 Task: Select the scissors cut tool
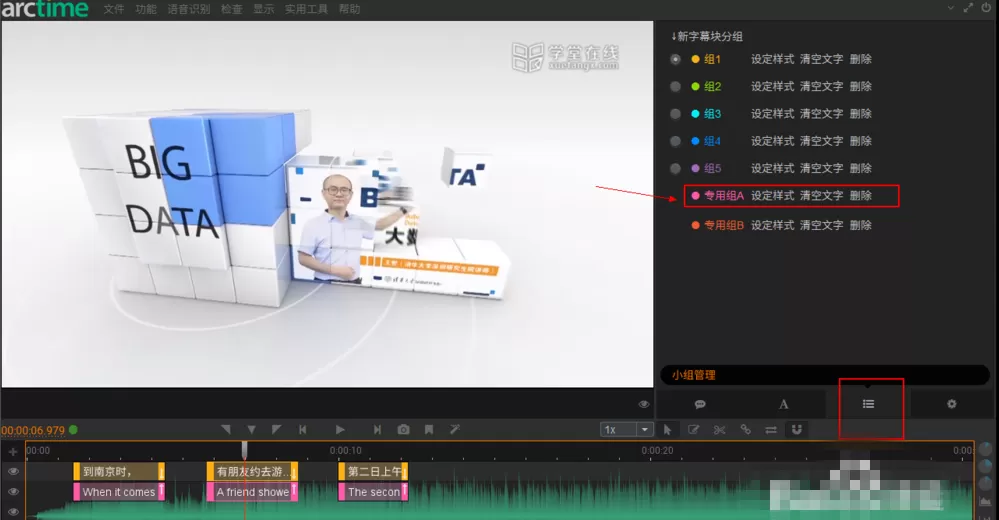[719, 430]
